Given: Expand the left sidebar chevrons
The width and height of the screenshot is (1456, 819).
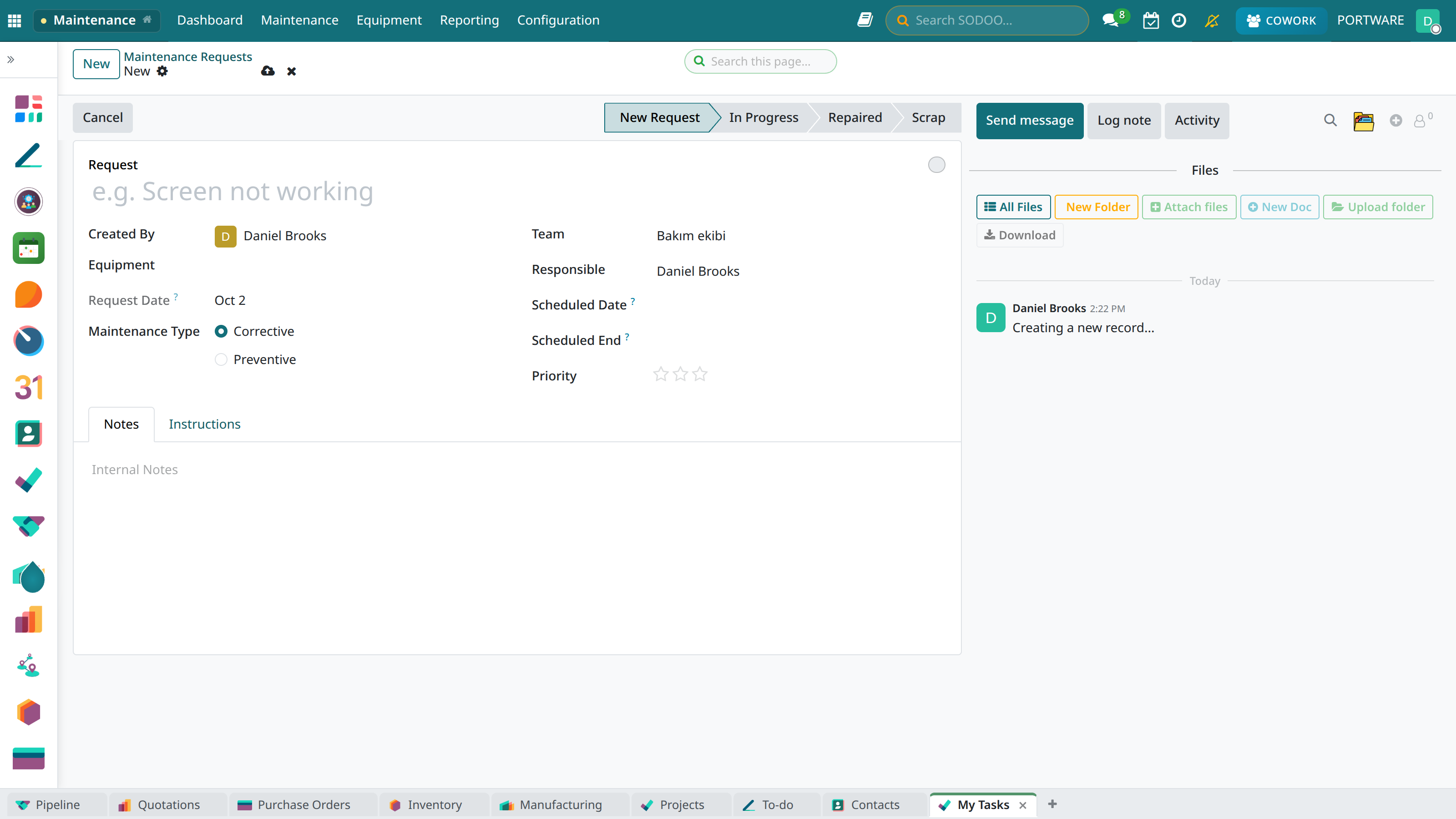Looking at the screenshot, I should (11, 59).
